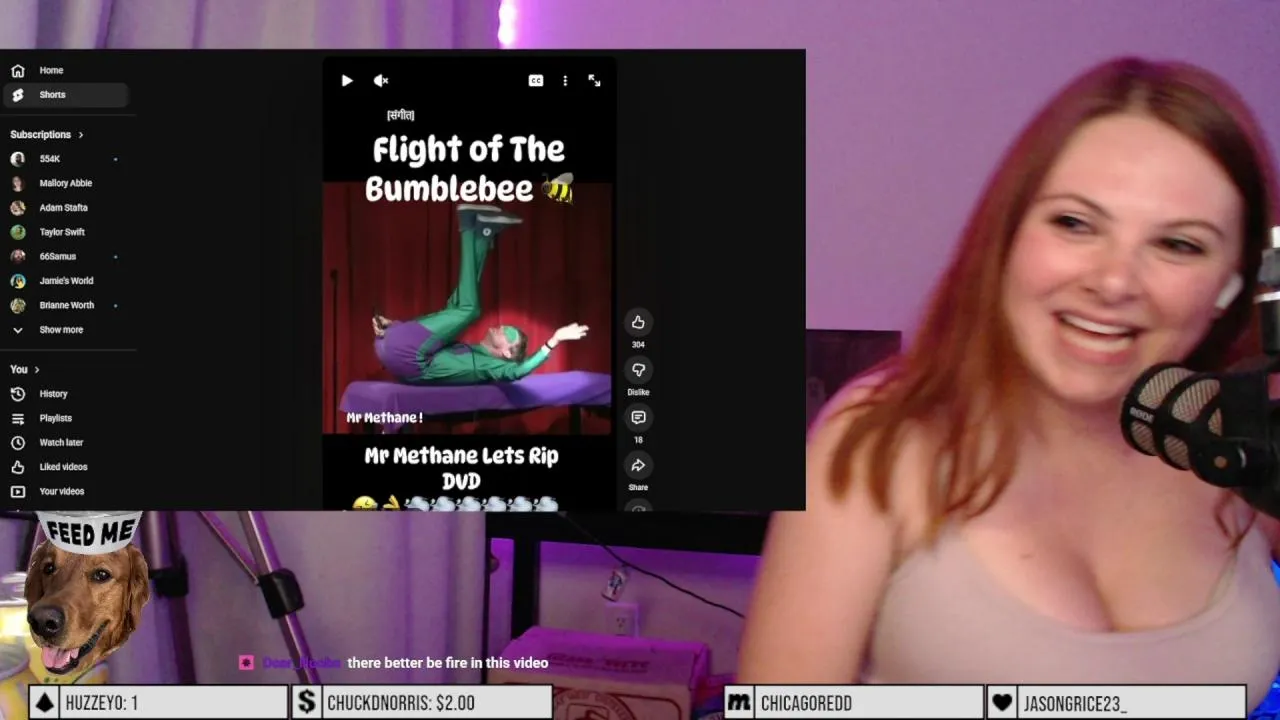Screen dimensions: 1280x720
Task: Open Adam Stafta channel
Action: 65,208
